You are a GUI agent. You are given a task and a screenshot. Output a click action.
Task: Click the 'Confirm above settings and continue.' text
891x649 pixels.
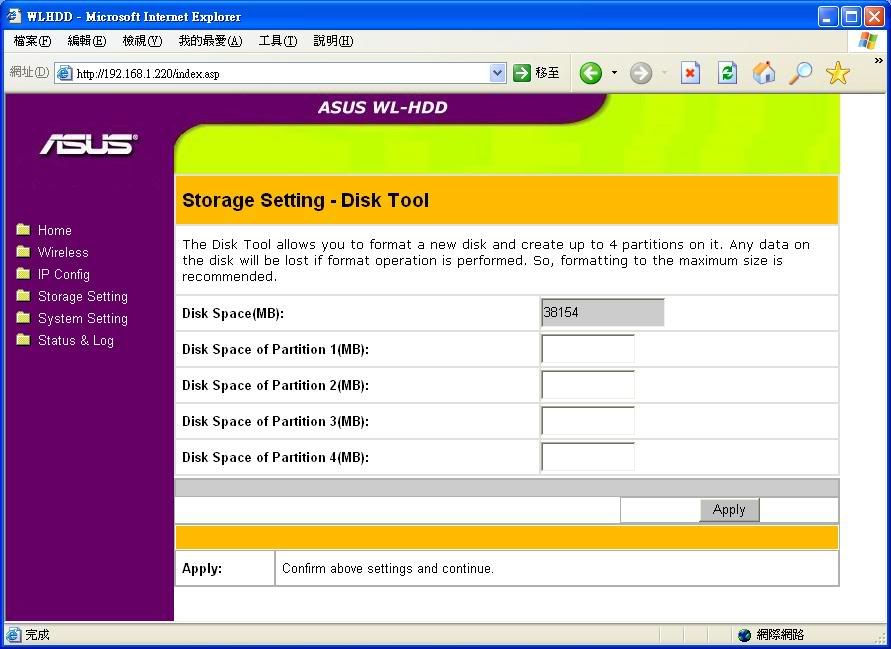(388, 568)
